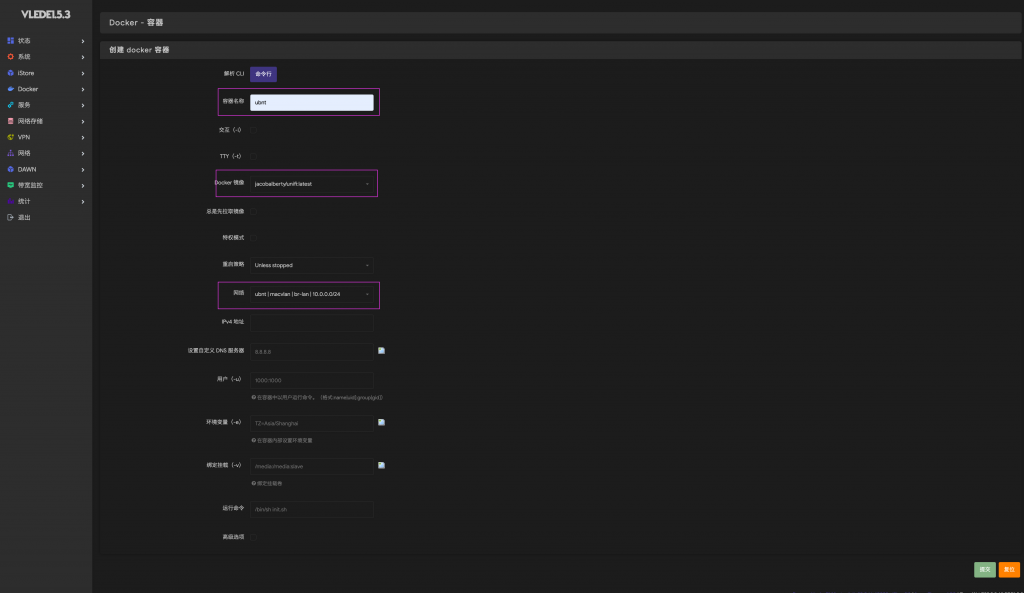Open the 带宽监控 menu item

point(46,185)
